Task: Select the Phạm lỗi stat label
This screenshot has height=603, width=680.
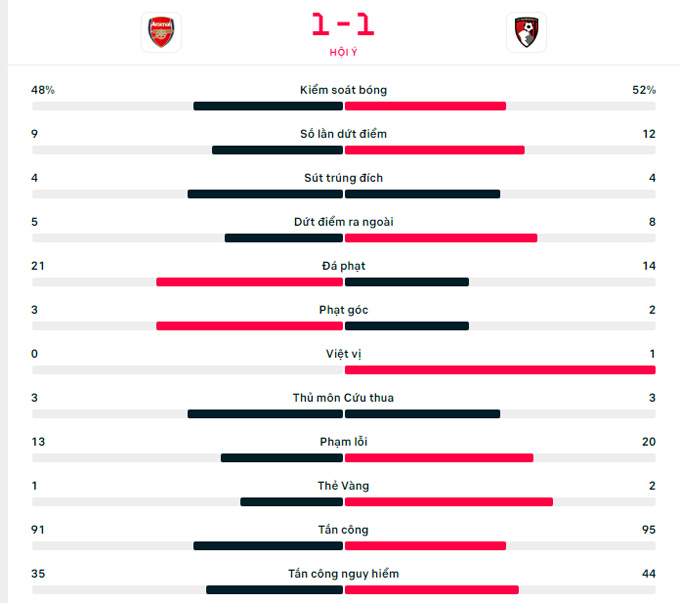Action: [343, 442]
